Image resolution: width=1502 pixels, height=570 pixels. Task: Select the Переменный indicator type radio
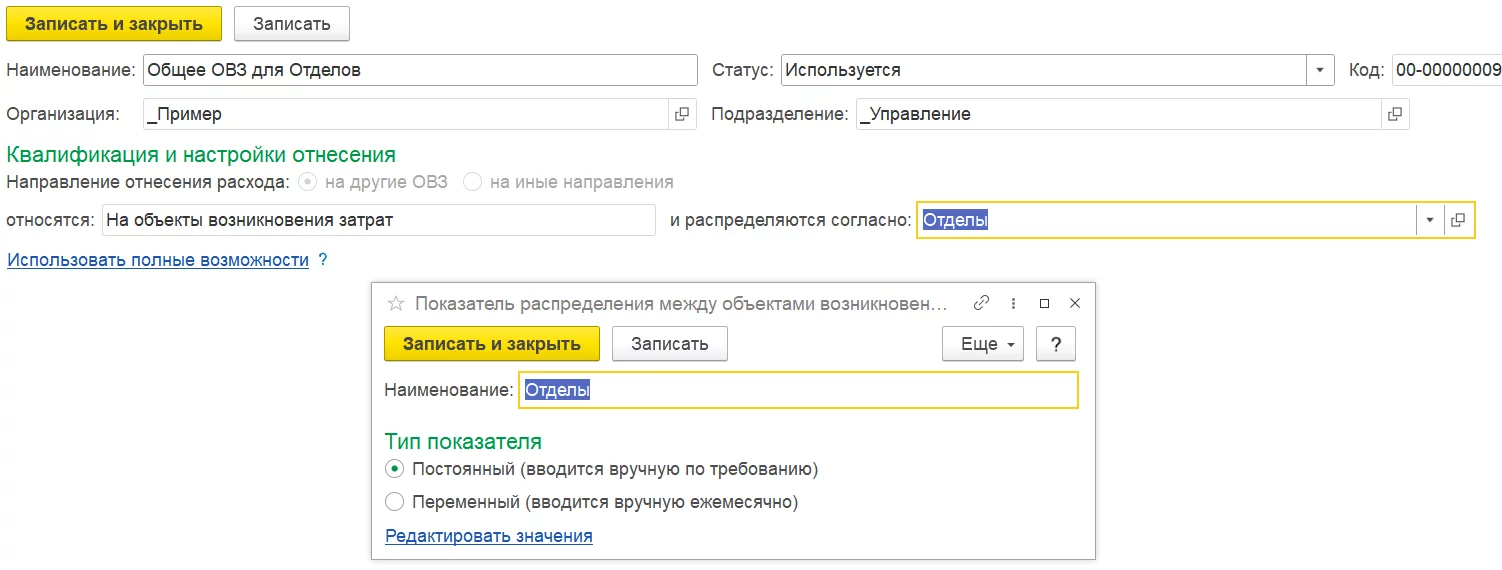[x=395, y=502]
